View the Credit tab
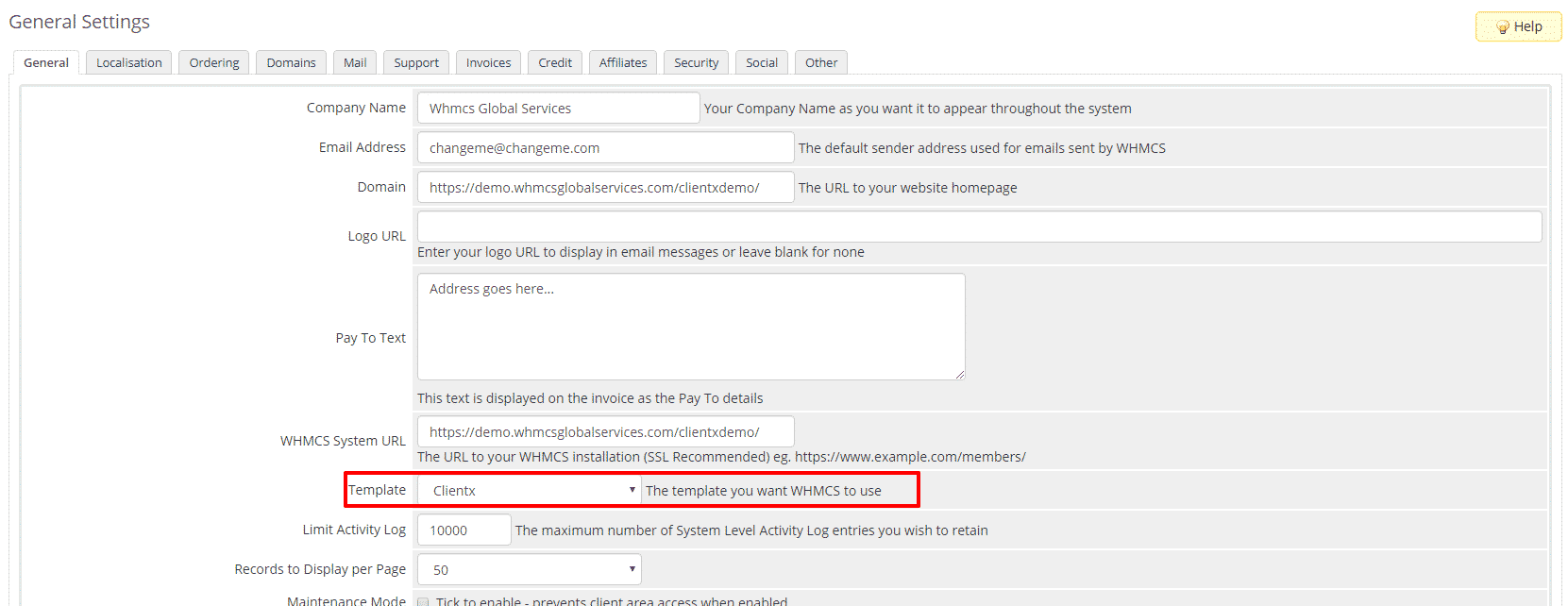This screenshot has width=1568, height=606. (x=555, y=63)
